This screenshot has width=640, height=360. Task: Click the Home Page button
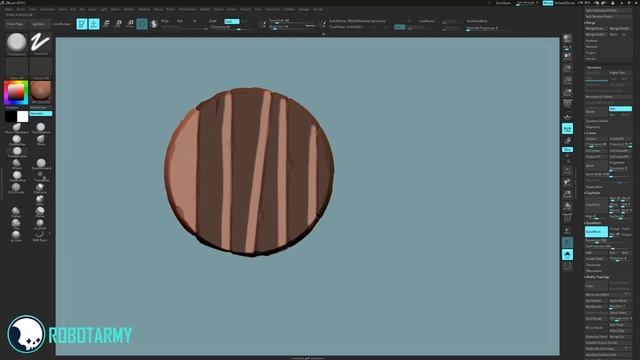pos(15,24)
